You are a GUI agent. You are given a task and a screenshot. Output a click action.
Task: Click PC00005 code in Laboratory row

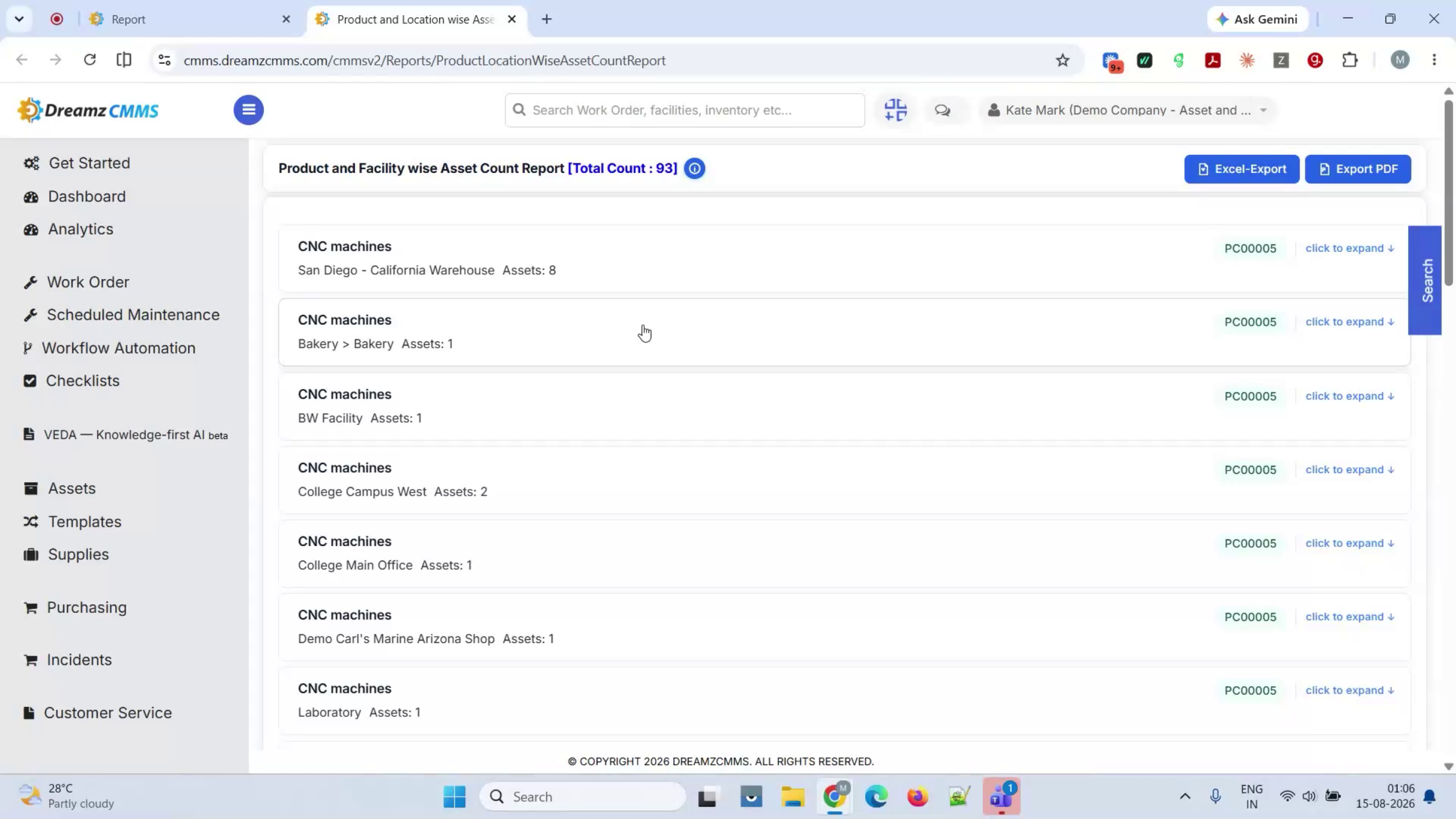pos(1250,690)
